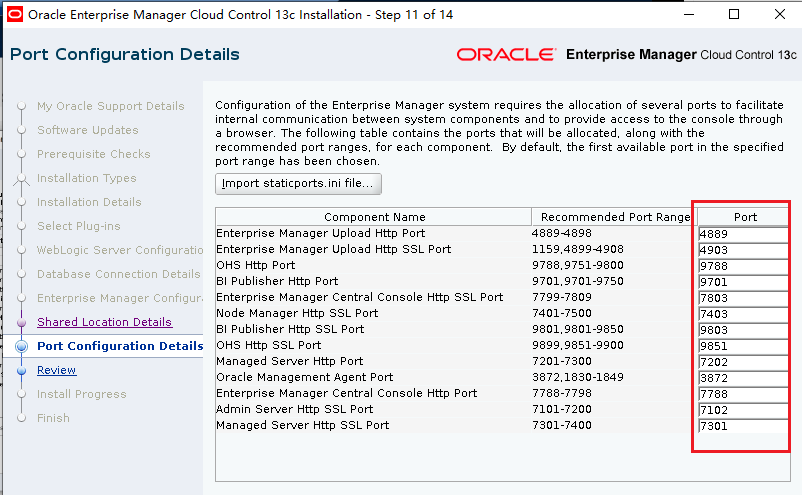Viewport: 802px width, 495px height.
Task: Click the Database Connection Details step
Action: [119, 274]
